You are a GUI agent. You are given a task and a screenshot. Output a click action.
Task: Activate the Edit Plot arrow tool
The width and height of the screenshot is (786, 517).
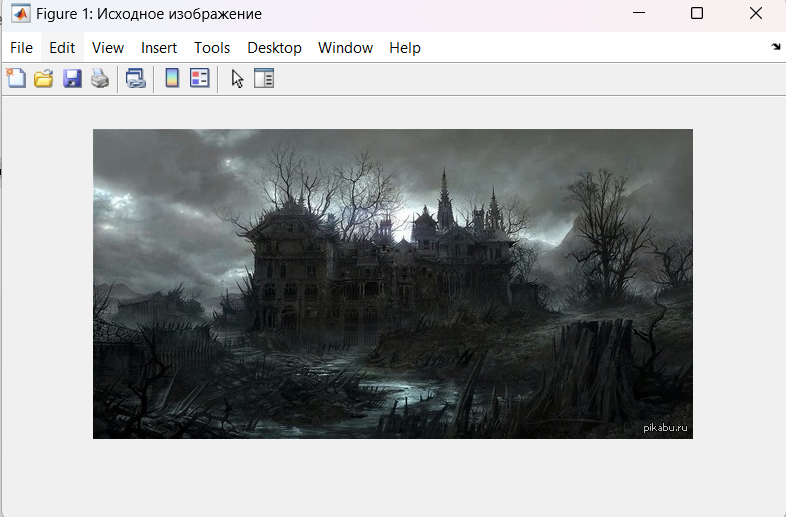(237, 79)
